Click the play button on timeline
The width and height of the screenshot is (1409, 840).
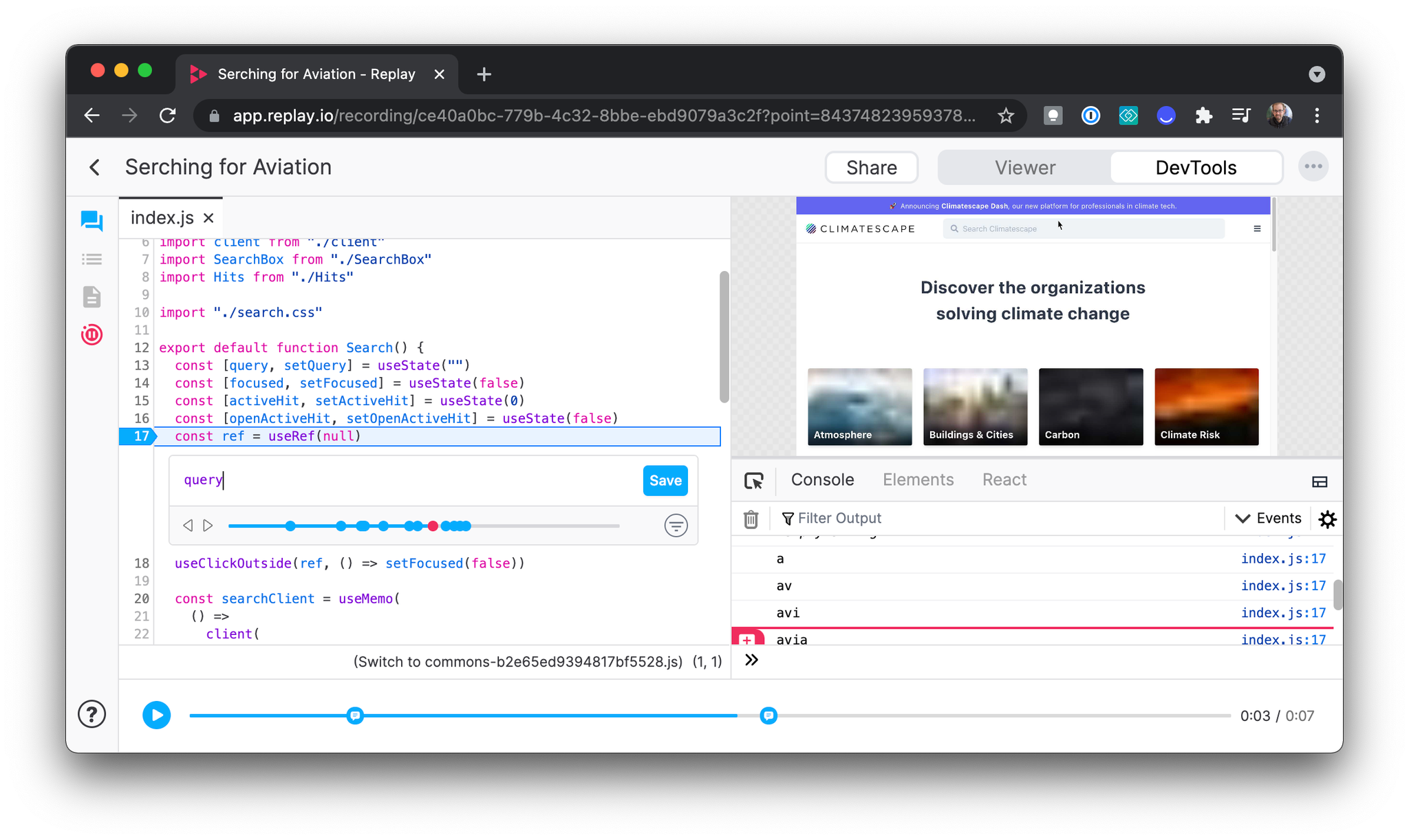pyautogui.click(x=155, y=715)
